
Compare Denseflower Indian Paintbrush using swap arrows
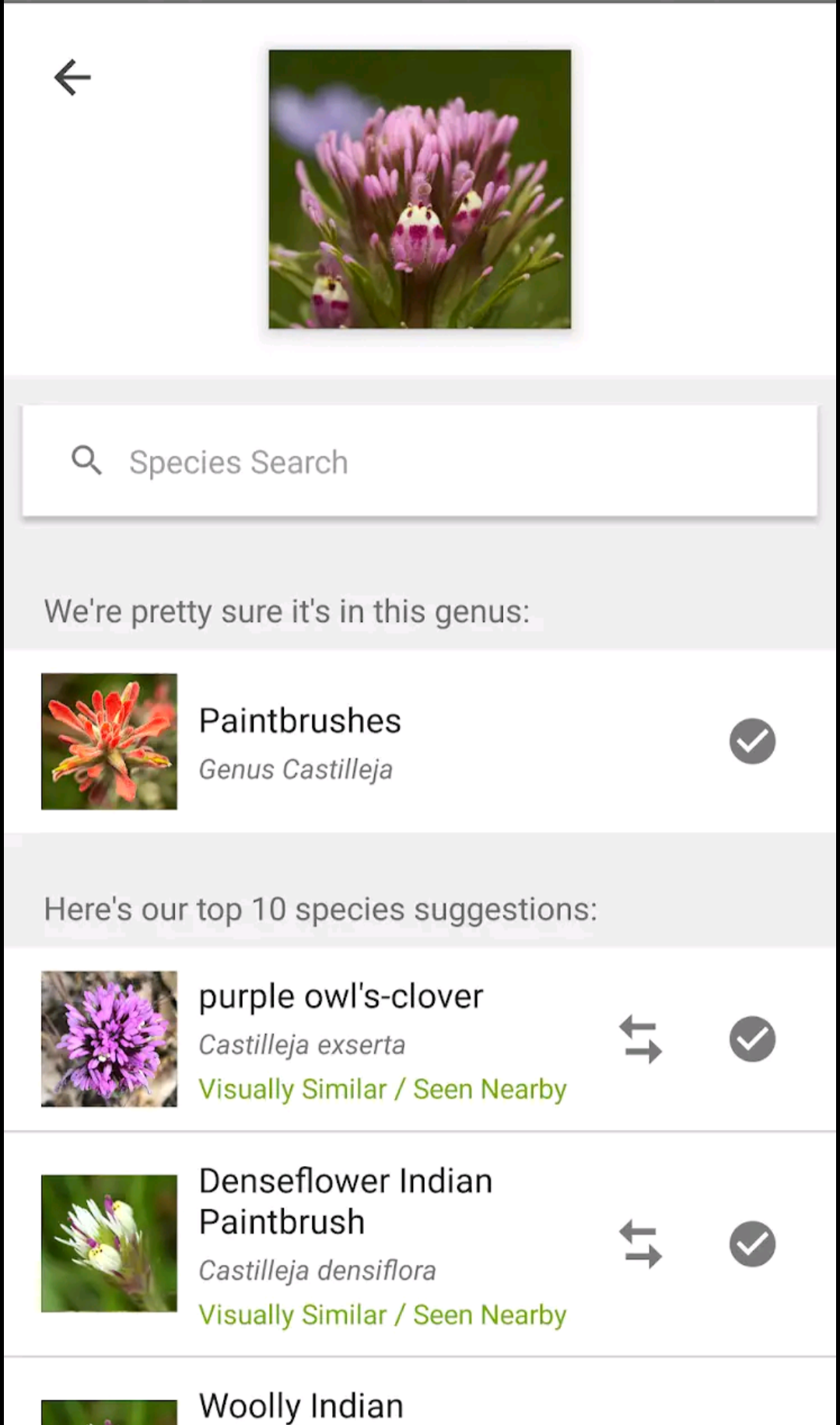point(640,1244)
